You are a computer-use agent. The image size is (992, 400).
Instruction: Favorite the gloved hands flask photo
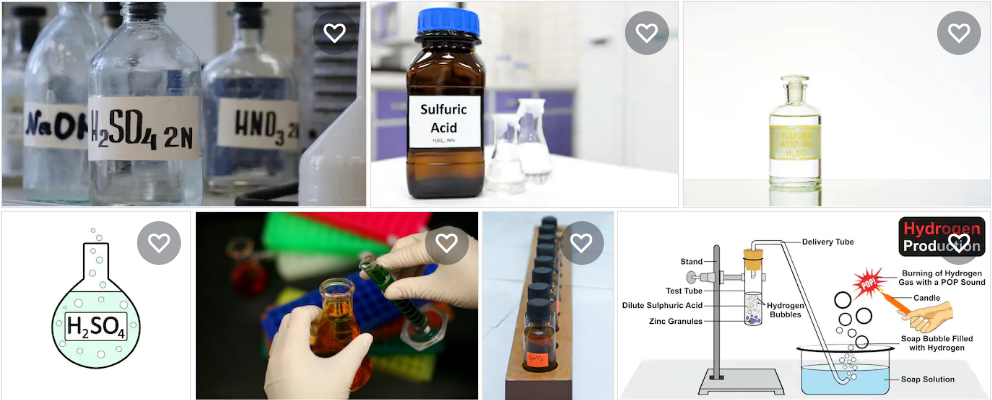(x=447, y=243)
